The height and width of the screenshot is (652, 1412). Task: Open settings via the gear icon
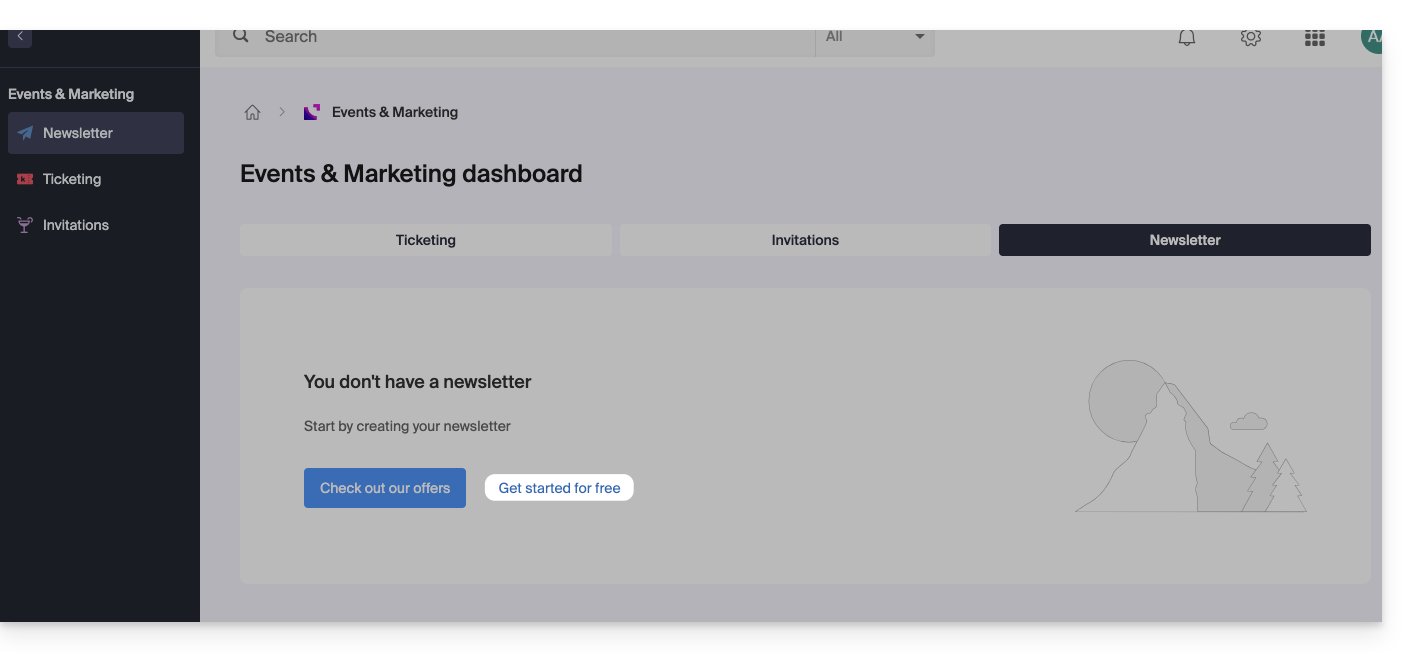pyautogui.click(x=1250, y=38)
